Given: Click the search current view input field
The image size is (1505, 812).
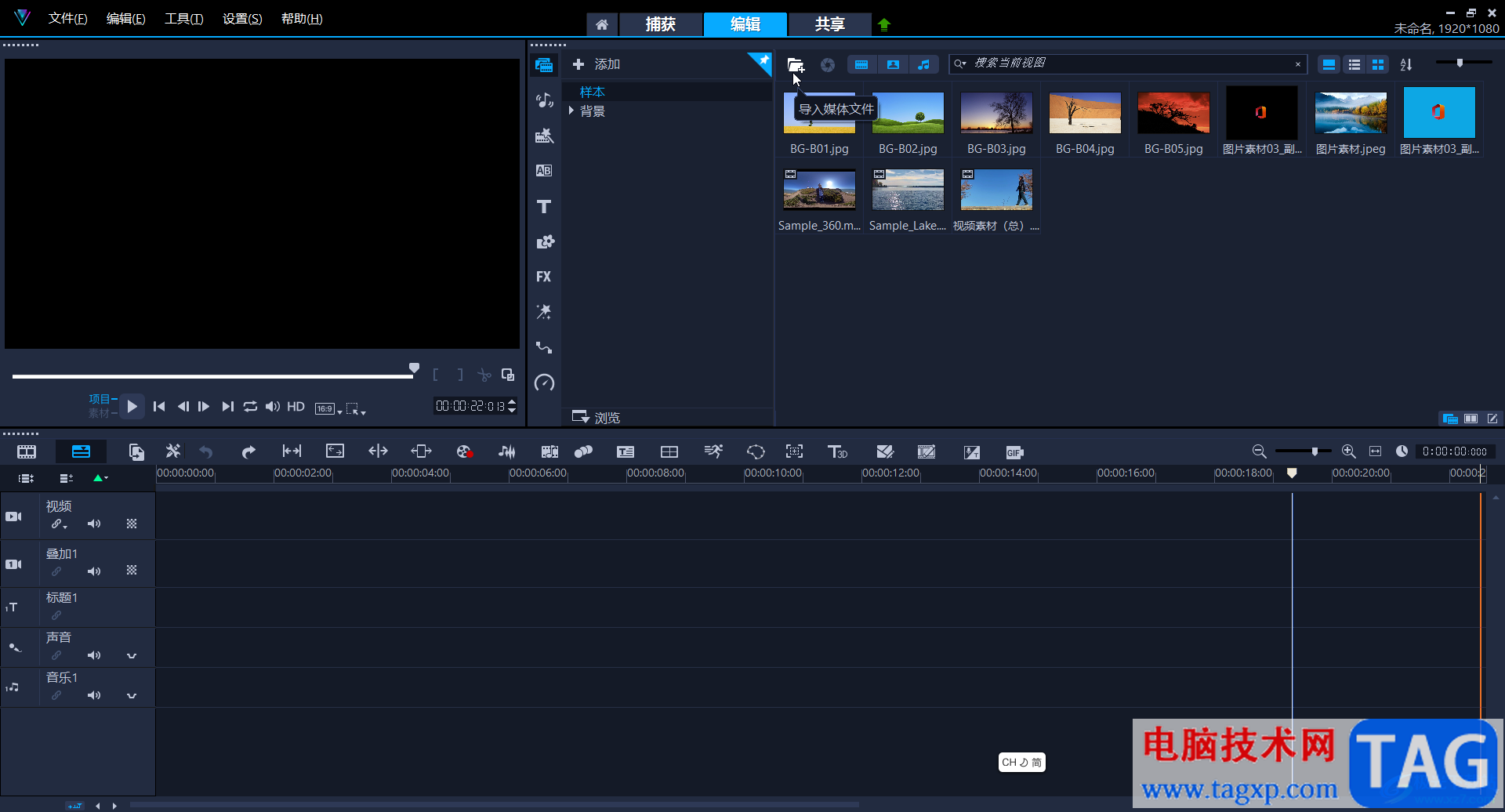Looking at the screenshot, I should tap(1128, 64).
